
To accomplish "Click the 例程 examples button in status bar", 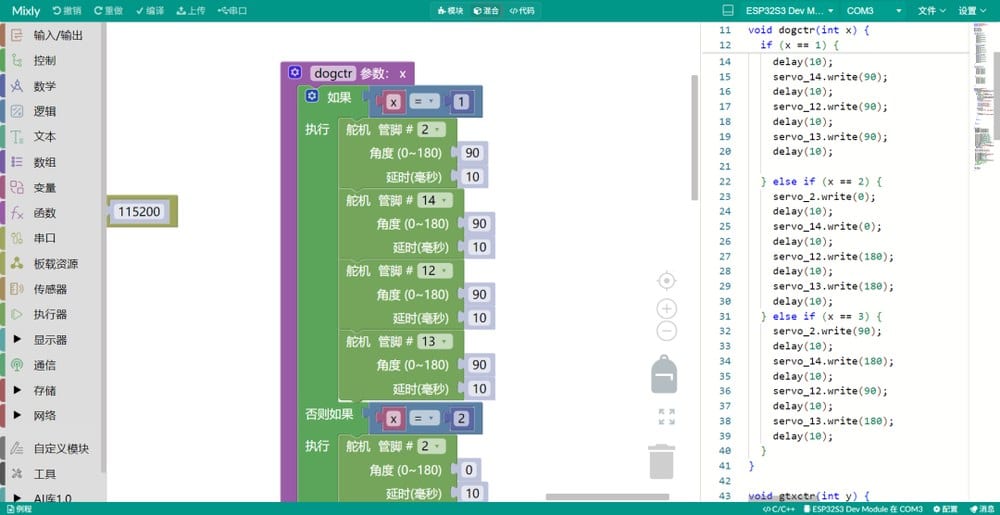I will (x=19, y=509).
